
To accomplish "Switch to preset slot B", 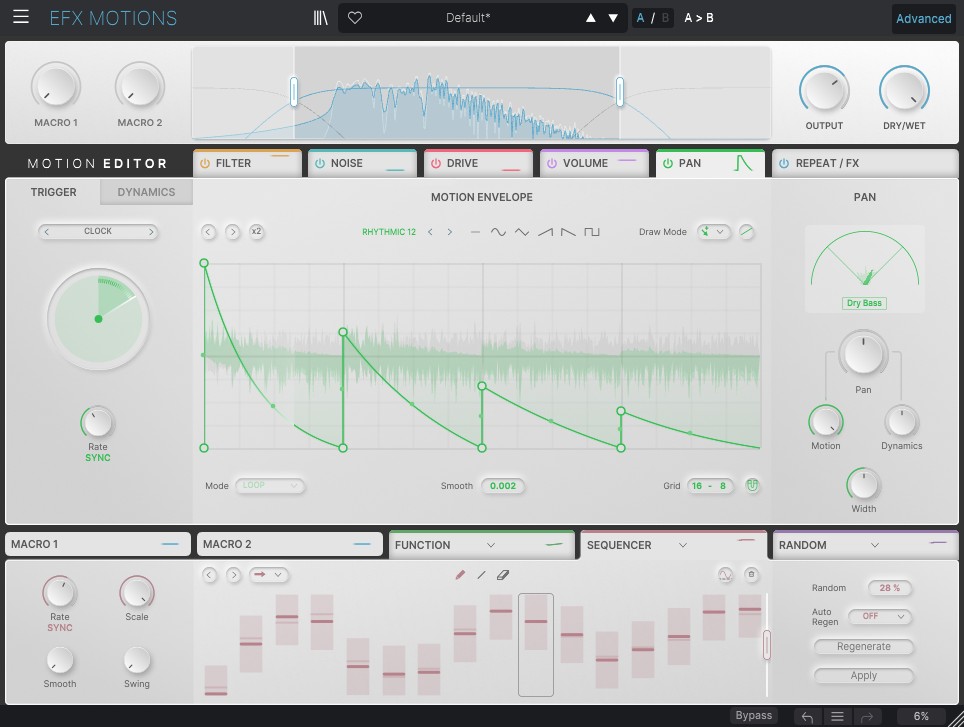I will click(x=665, y=18).
